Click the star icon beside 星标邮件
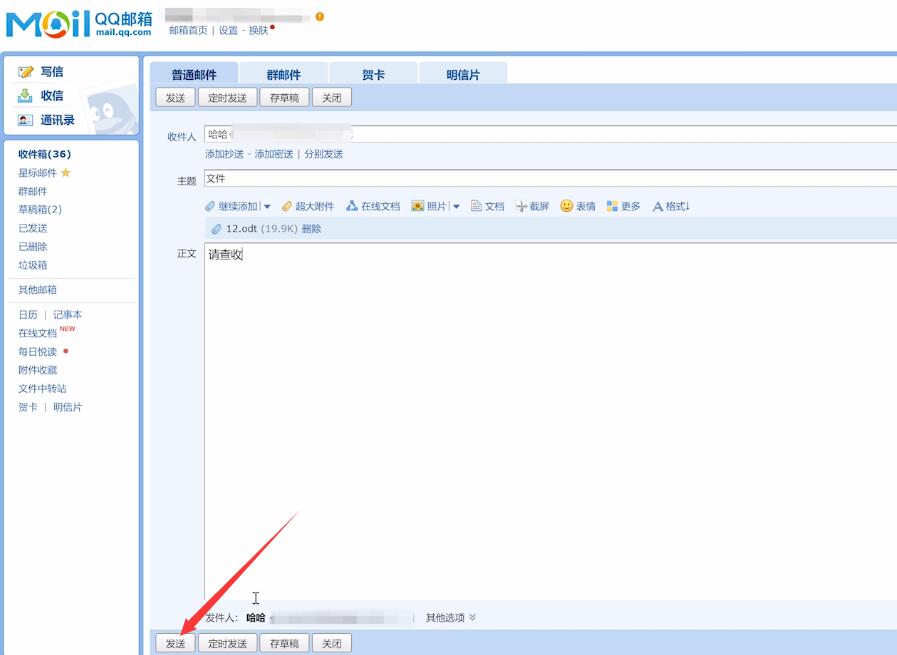 [x=65, y=172]
